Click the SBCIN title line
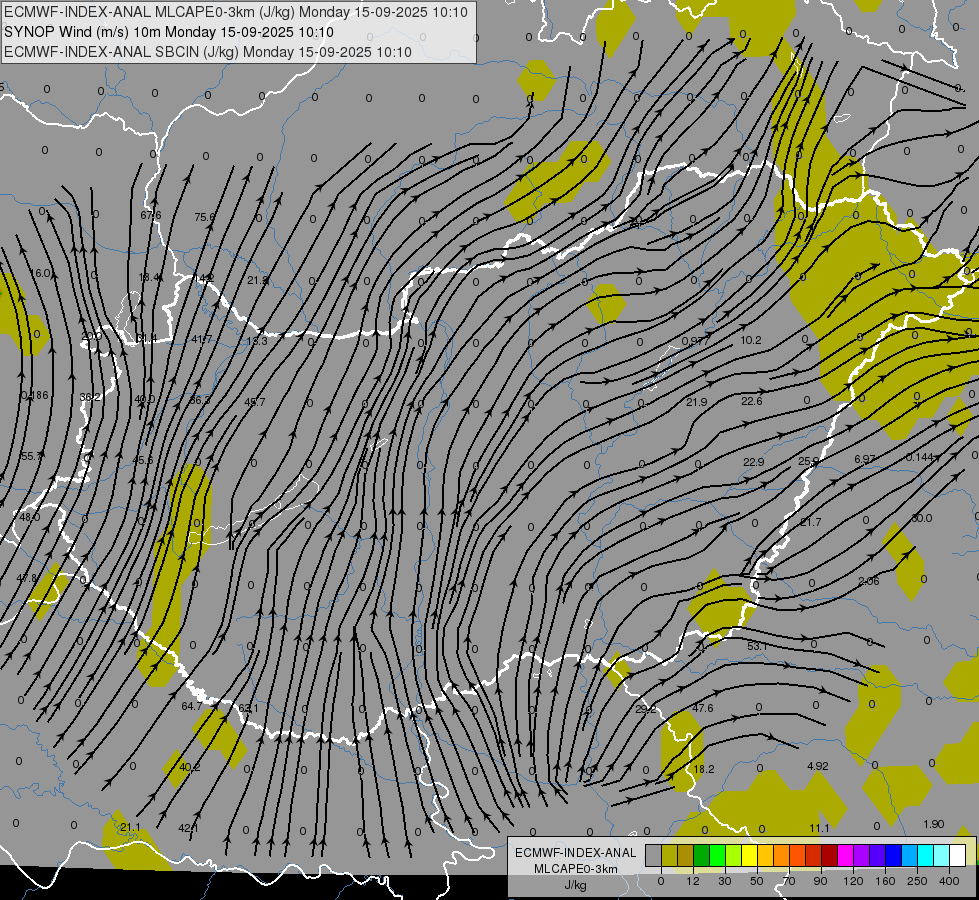Screen dimensions: 979x900 [x=208, y=52]
